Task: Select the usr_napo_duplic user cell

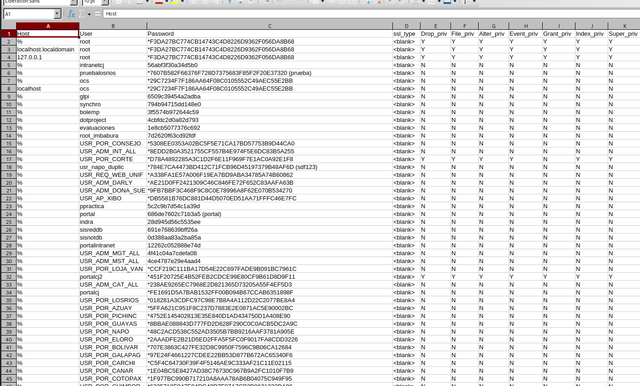Action: 113,167
